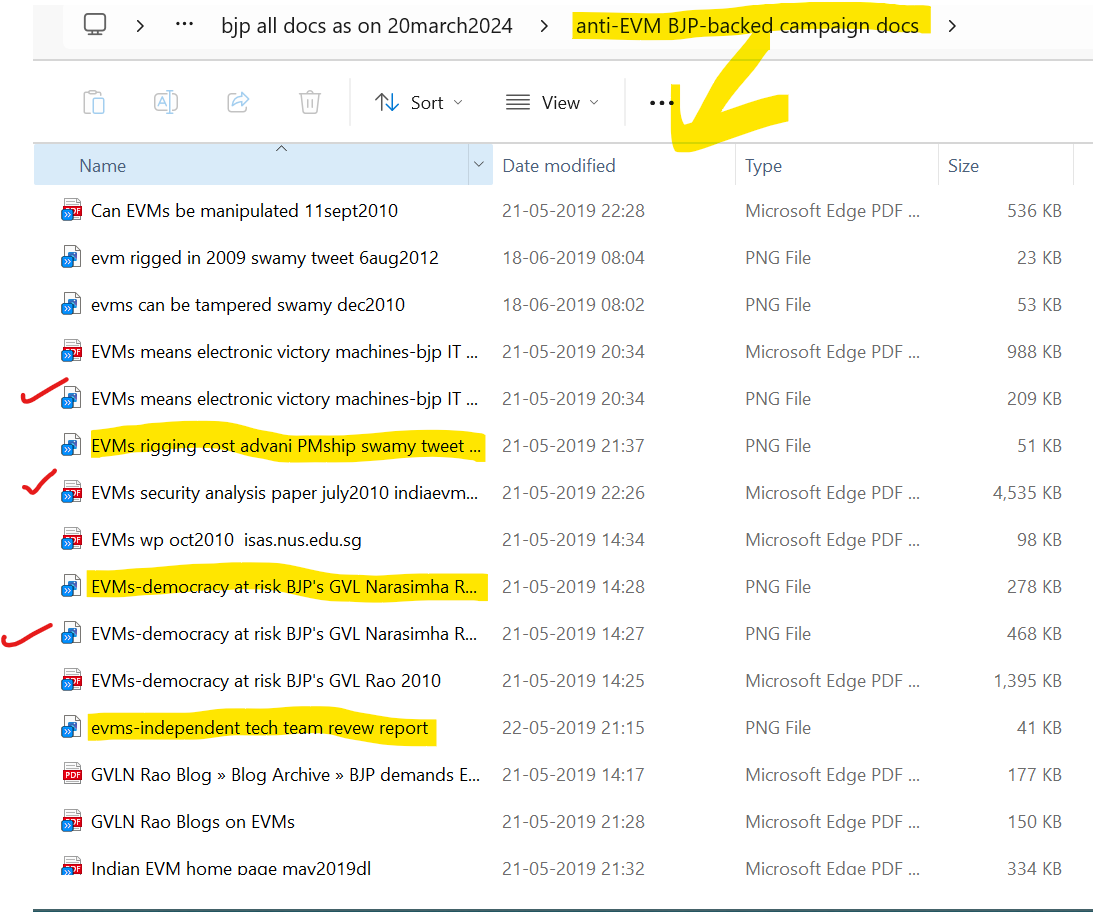1093x912 pixels.
Task: Open the See more ellipsis in toolbar
Action: pyautogui.click(x=662, y=102)
